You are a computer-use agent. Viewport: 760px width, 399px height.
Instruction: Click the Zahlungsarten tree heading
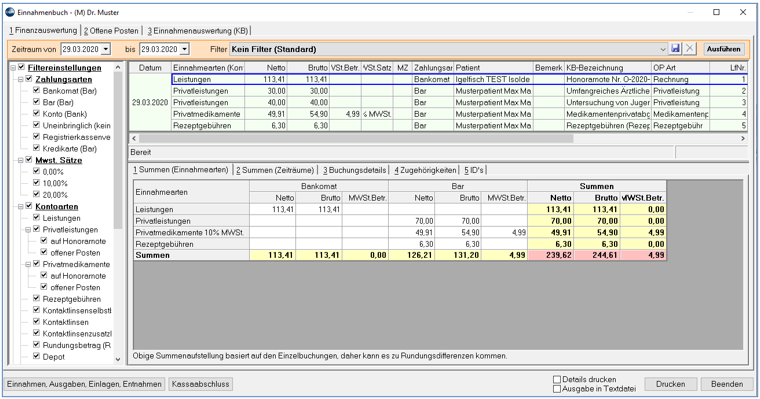pyautogui.click(x=63, y=79)
